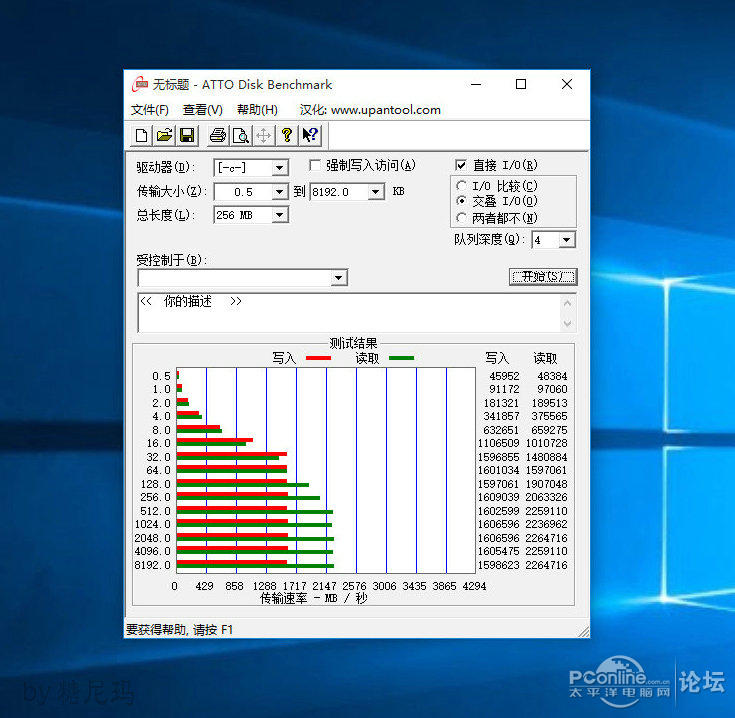Image resolution: width=735 pixels, height=718 pixels.
Task: Click the 8192.0 row label in chart
Action: pyautogui.click(x=152, y=565)
